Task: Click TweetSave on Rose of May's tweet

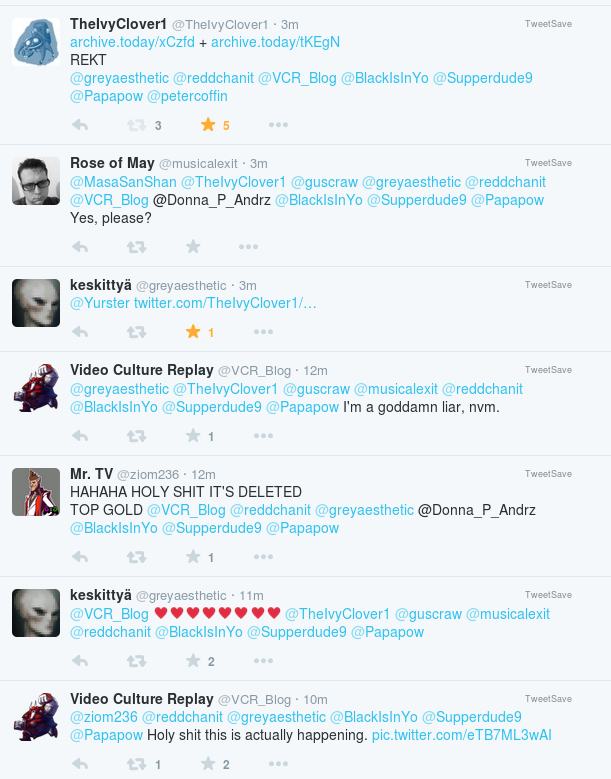Action: 548,163
